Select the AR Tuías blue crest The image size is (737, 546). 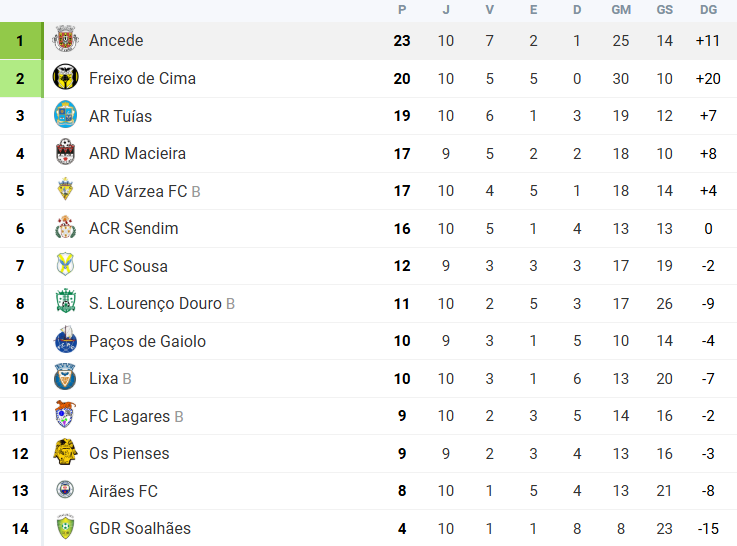coord(65,115)
